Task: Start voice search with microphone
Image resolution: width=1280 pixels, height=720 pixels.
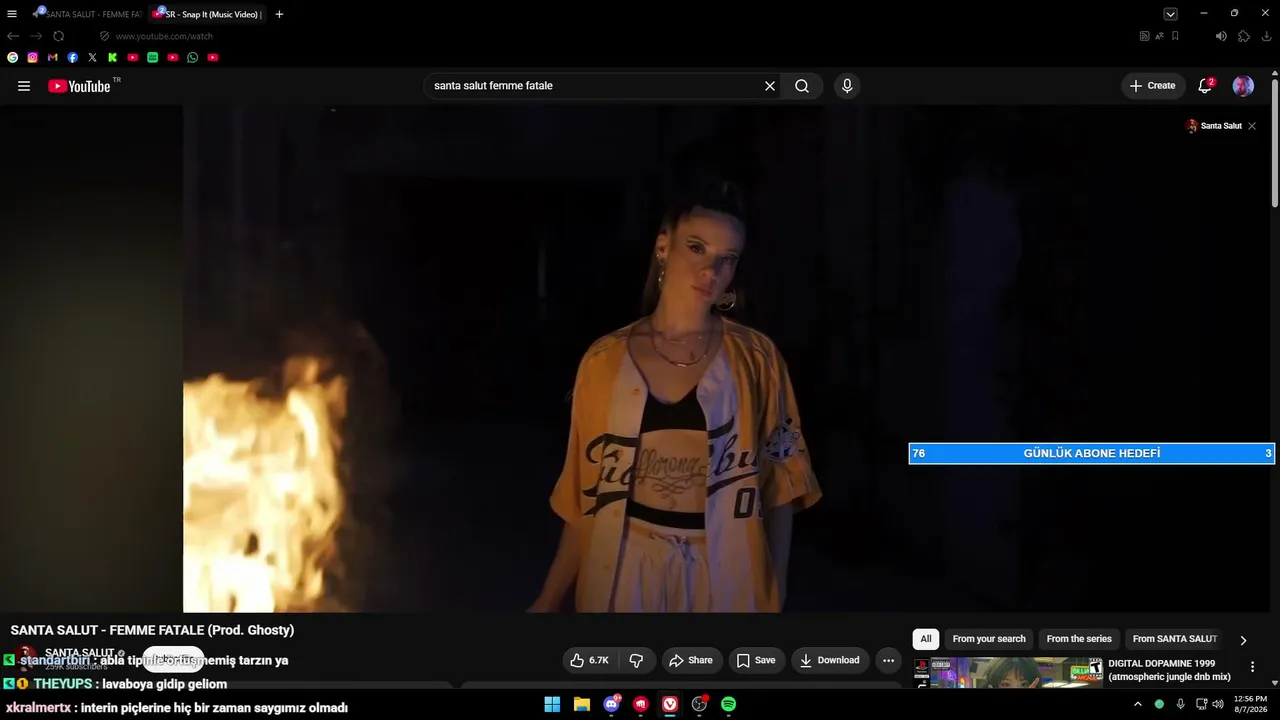Action: pyautogui.click(x=847, y=86)
